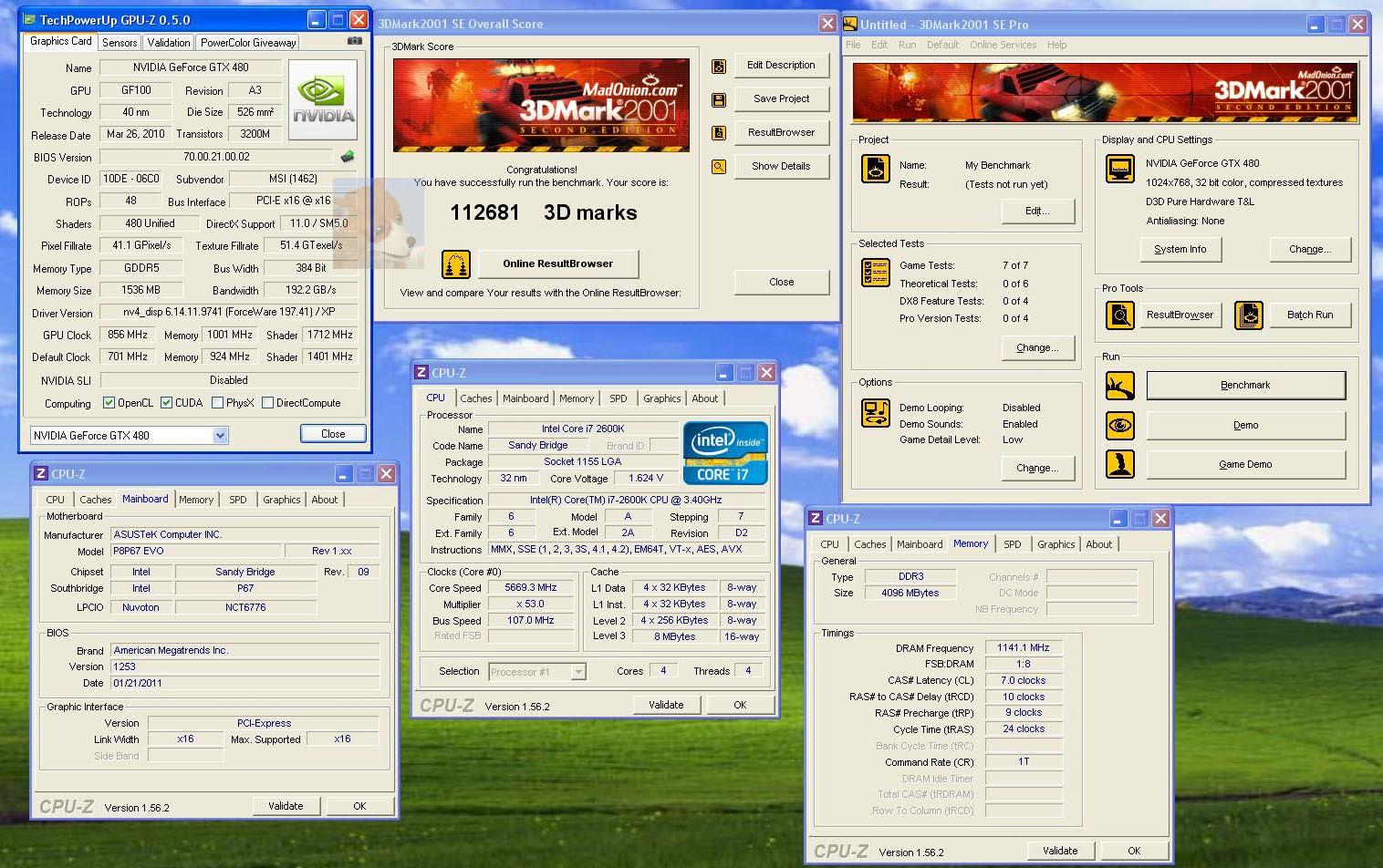Click Change... button under Selected Tests
Viewport: 1383px width, 868px height.
[x=1037, y=347]
